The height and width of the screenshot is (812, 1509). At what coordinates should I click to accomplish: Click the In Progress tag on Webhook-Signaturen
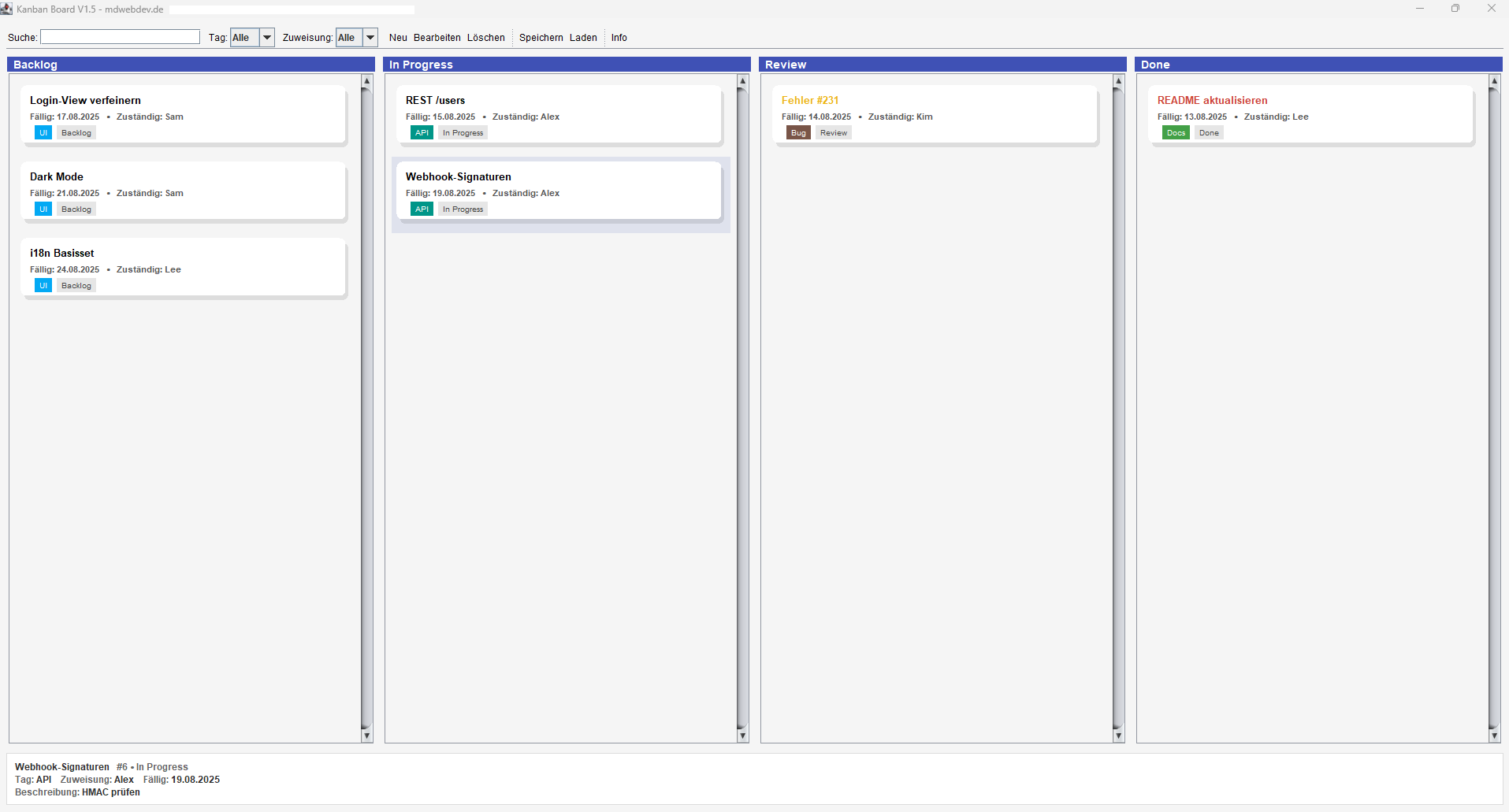(x=463, y=209)
